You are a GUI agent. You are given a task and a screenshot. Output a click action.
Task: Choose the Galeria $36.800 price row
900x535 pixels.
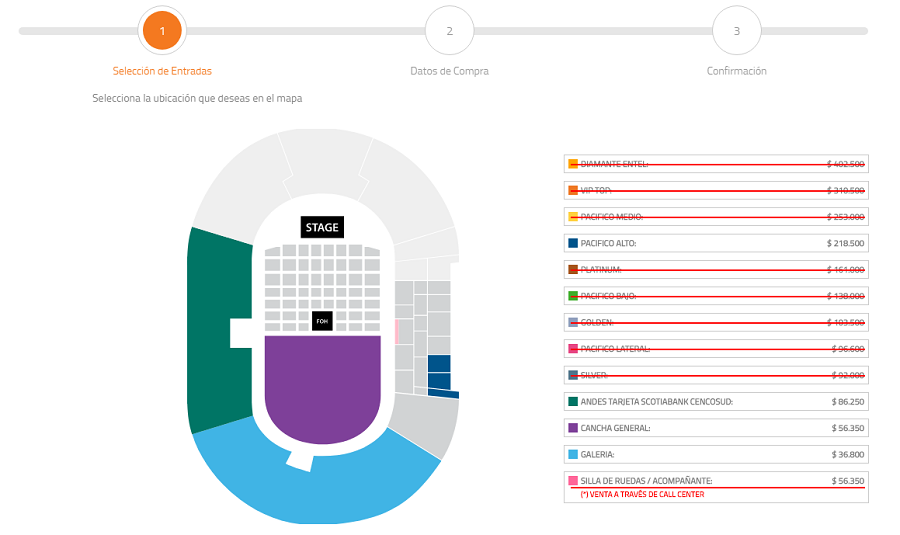pos(715,454)
